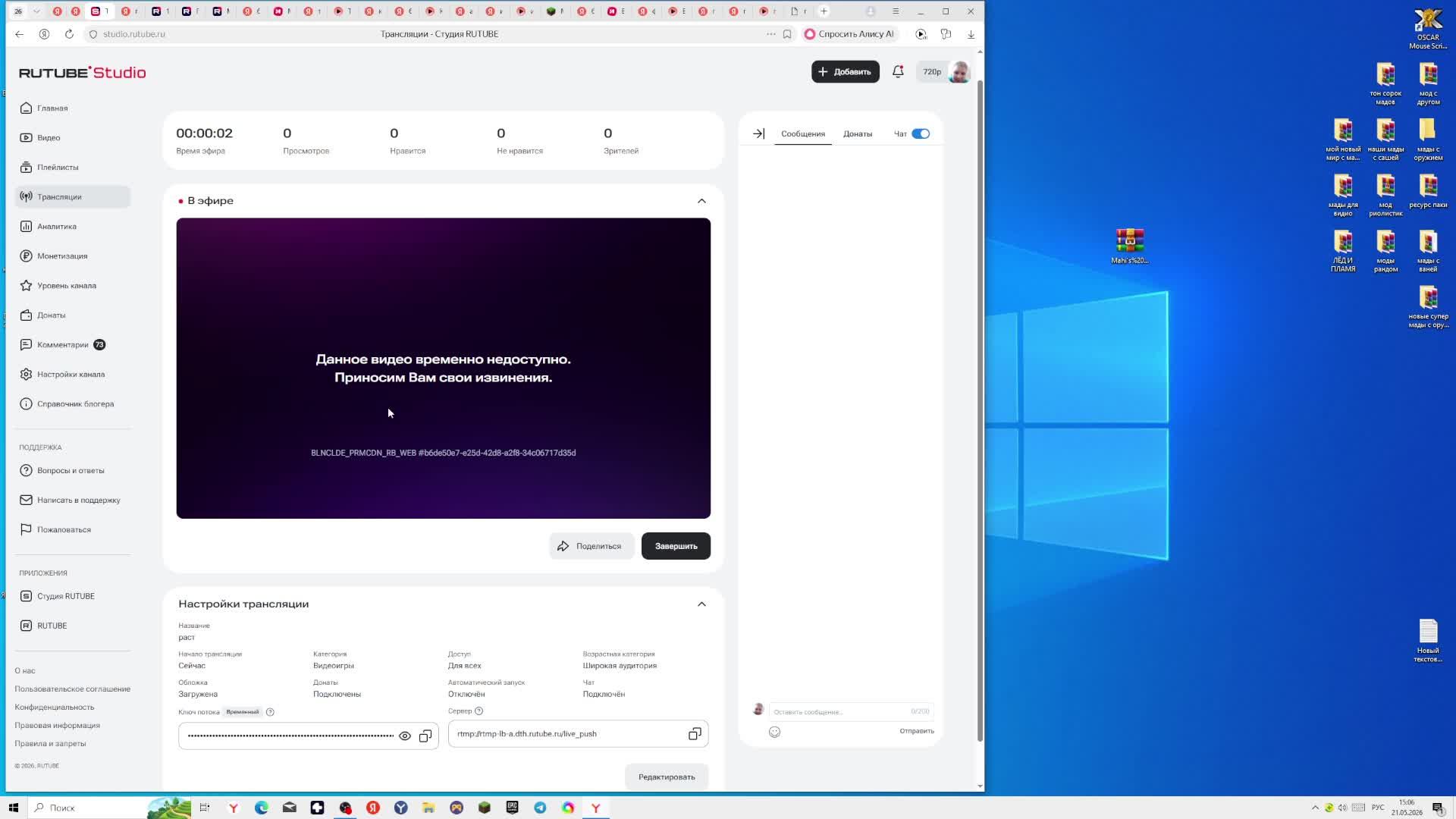1456x819 pixels.
Task: Click Поделиться to share the stream
Action: [x=591, y=547]
